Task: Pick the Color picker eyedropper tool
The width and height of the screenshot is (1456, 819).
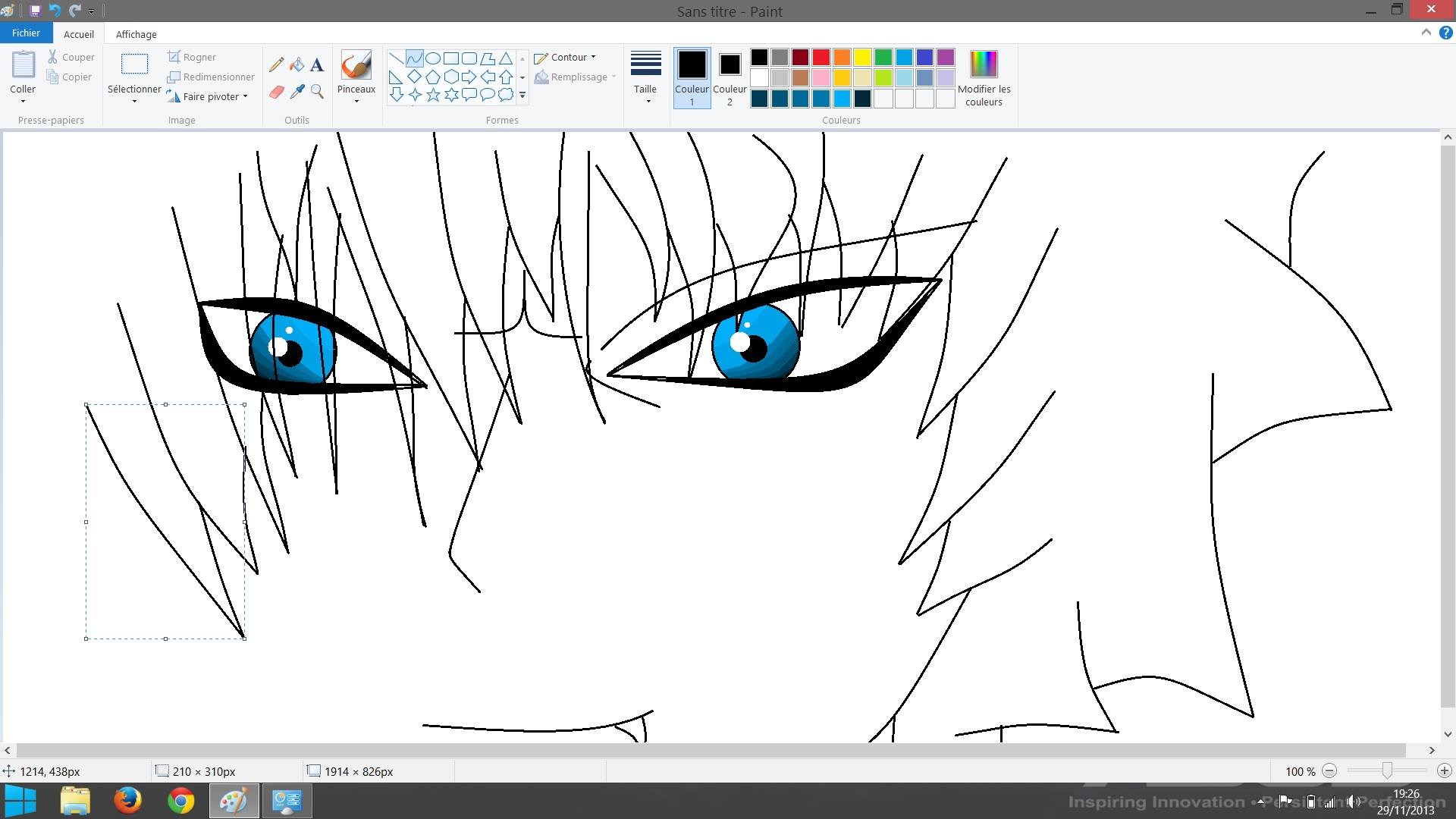Action: (297, 92)
